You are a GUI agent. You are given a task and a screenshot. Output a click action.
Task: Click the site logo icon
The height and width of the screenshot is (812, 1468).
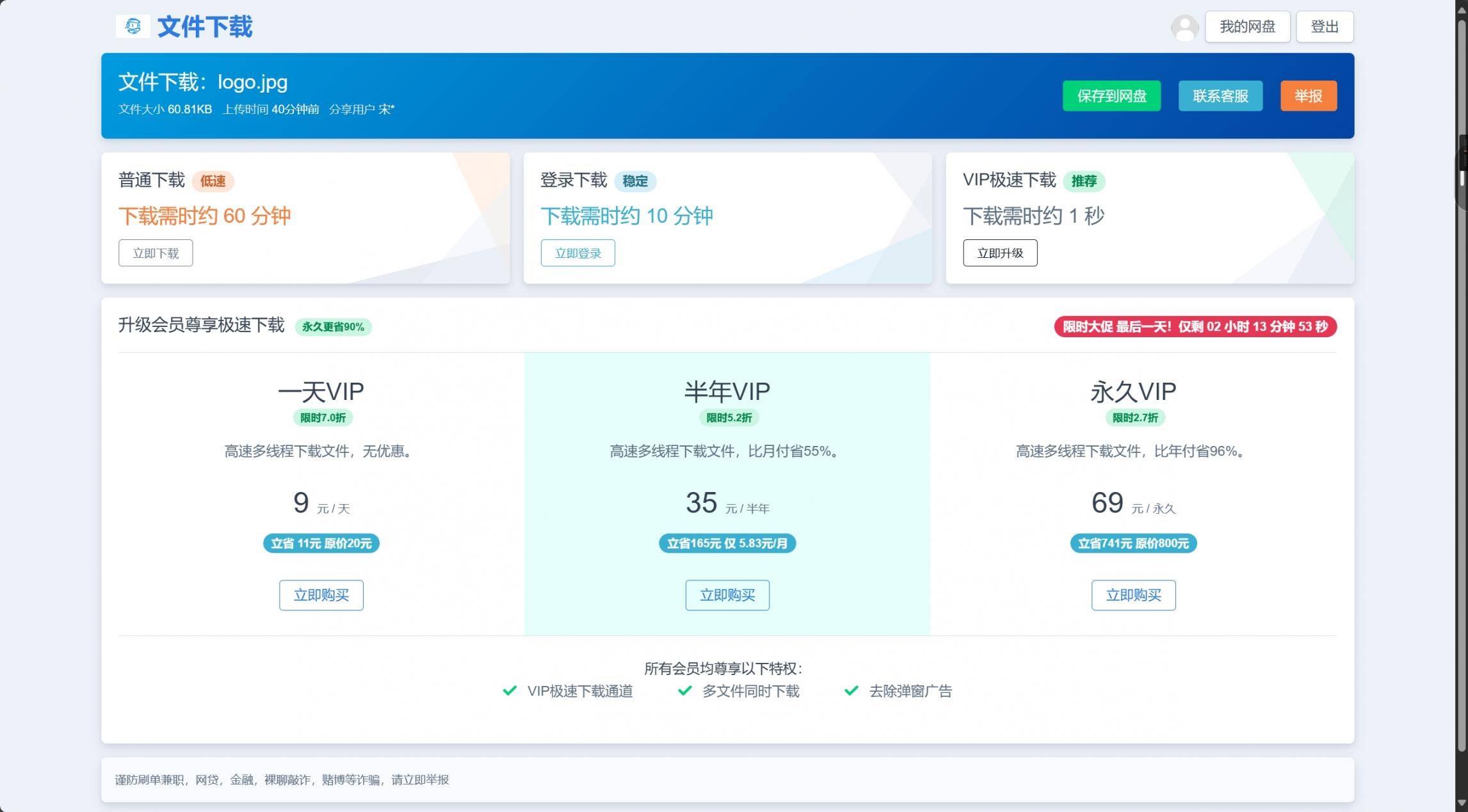pos(133,26)
